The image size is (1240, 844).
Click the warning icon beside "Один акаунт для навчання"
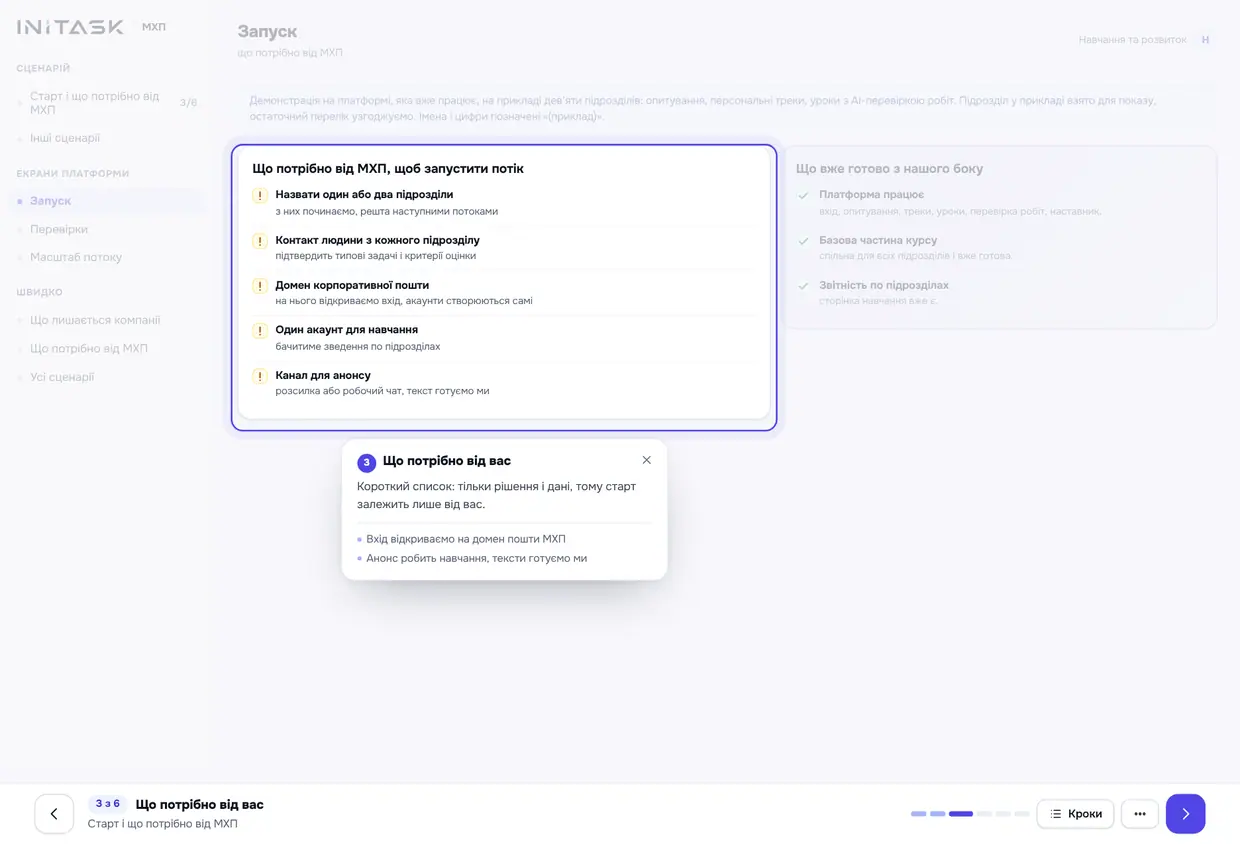point(260,331)
